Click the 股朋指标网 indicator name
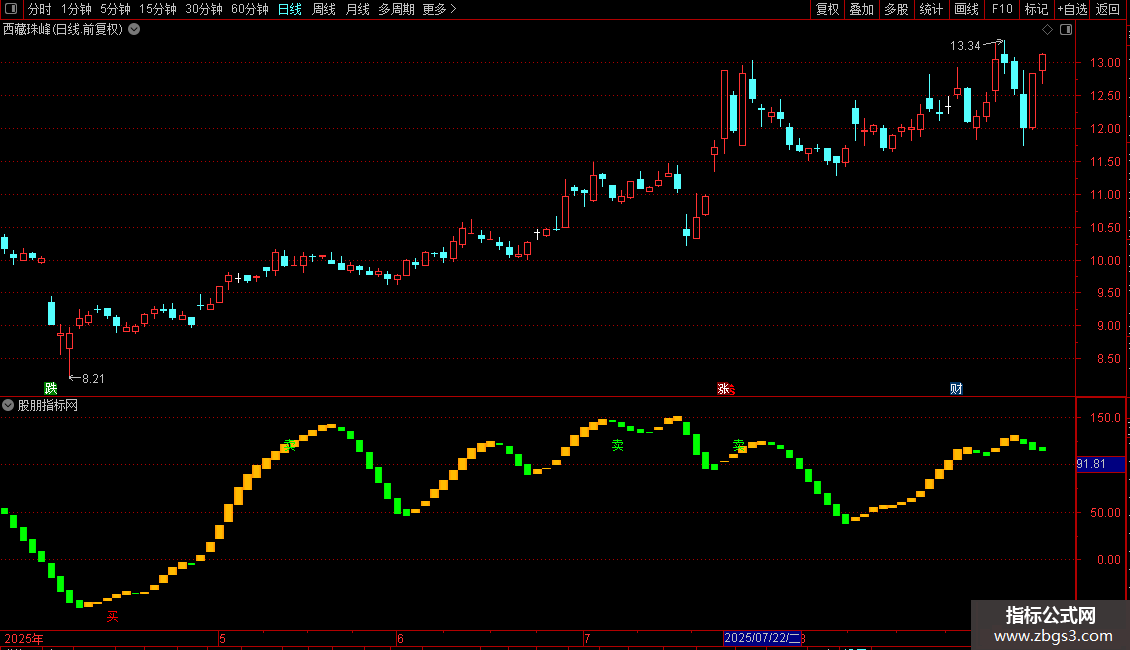 tap(48, 406)
